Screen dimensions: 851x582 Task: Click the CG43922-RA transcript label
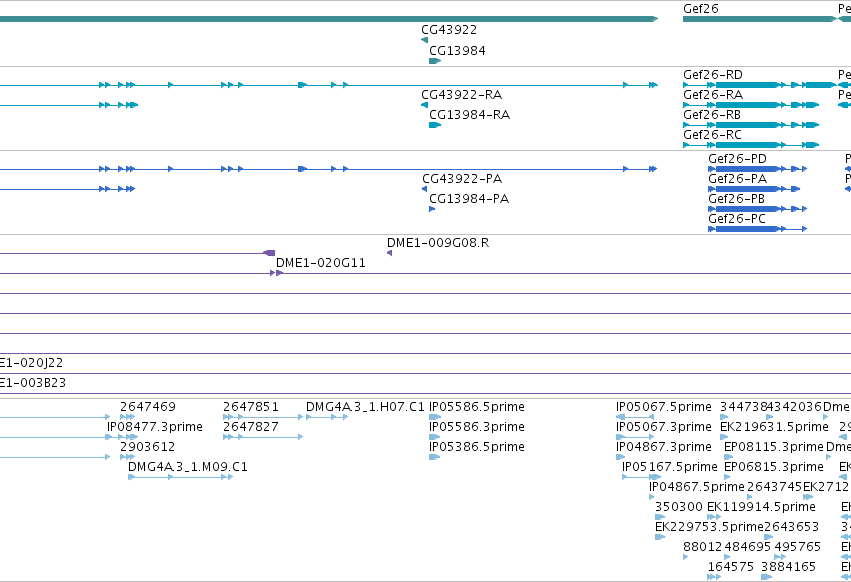click(x=461, y=95)
